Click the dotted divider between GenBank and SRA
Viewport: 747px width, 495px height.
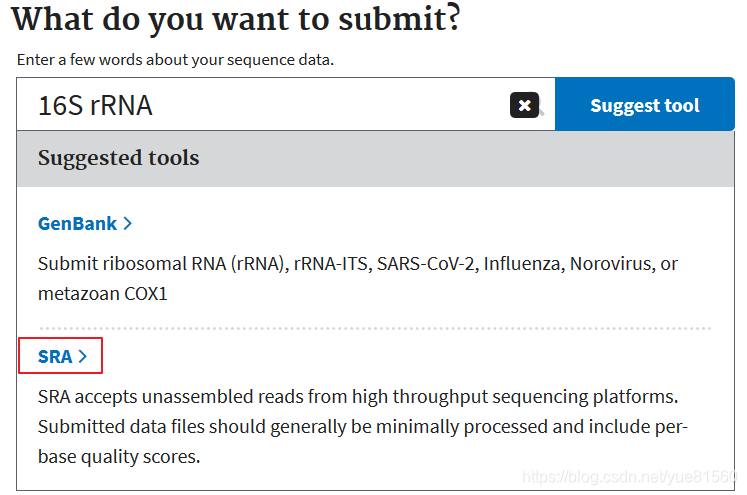click(375, 328)
